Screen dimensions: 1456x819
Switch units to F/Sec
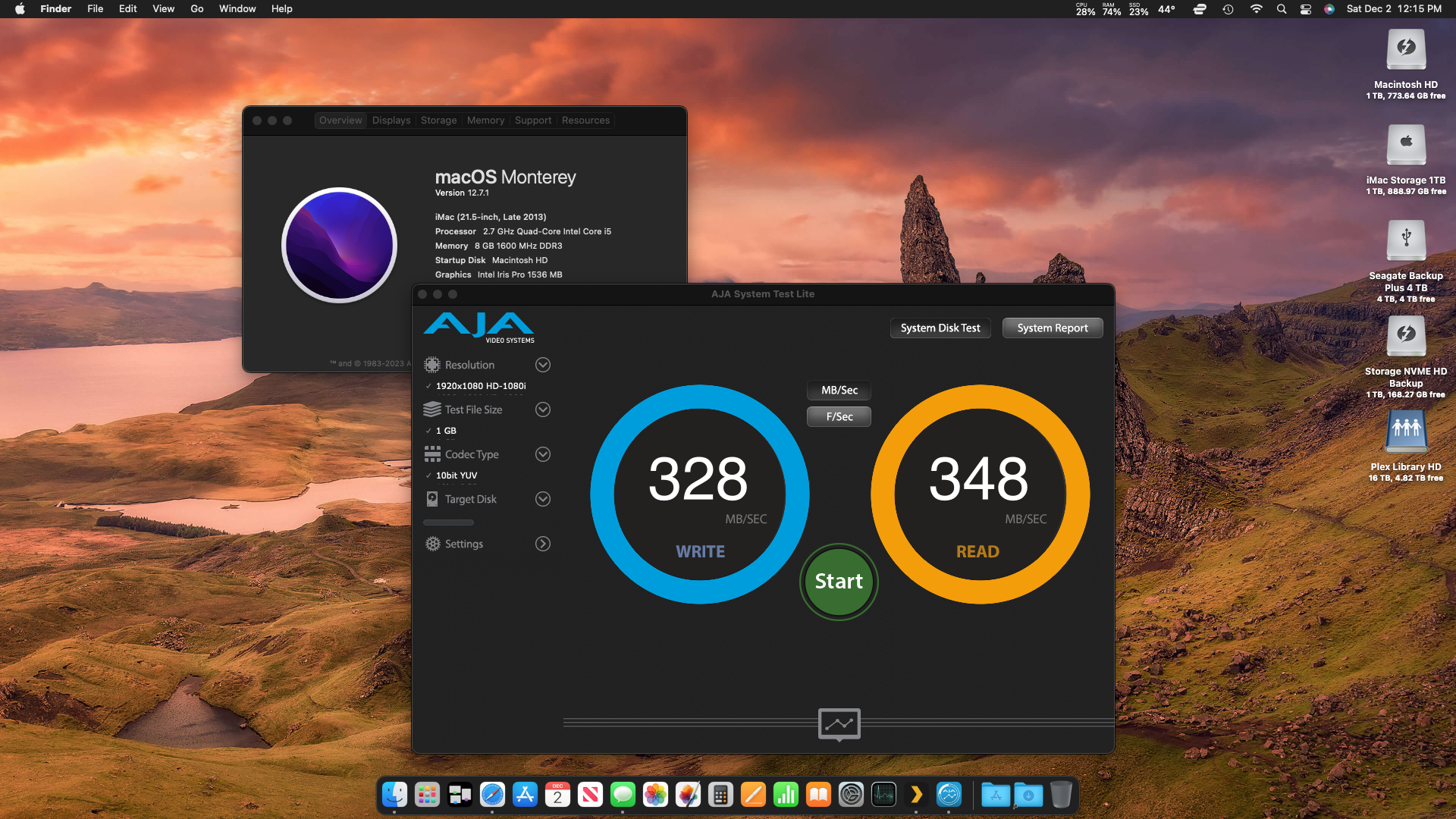click(x=839, y=416)
